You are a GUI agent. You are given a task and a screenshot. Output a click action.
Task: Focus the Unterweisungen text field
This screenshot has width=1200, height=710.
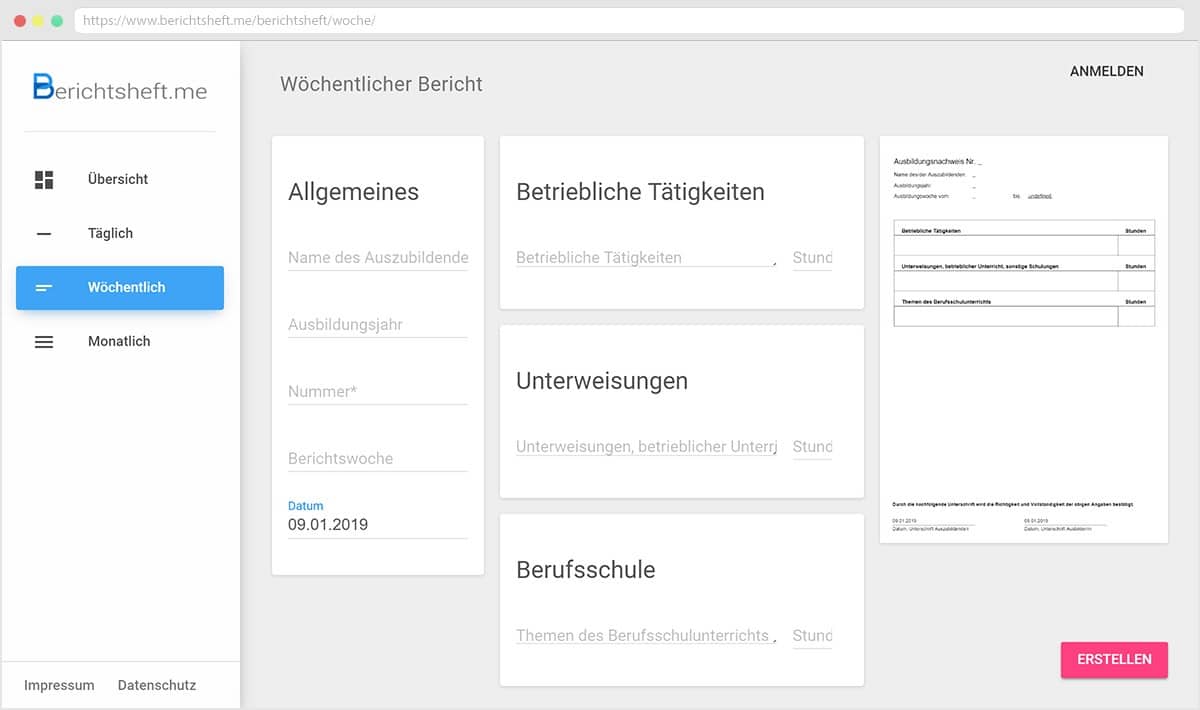click(x=645, y=447)
